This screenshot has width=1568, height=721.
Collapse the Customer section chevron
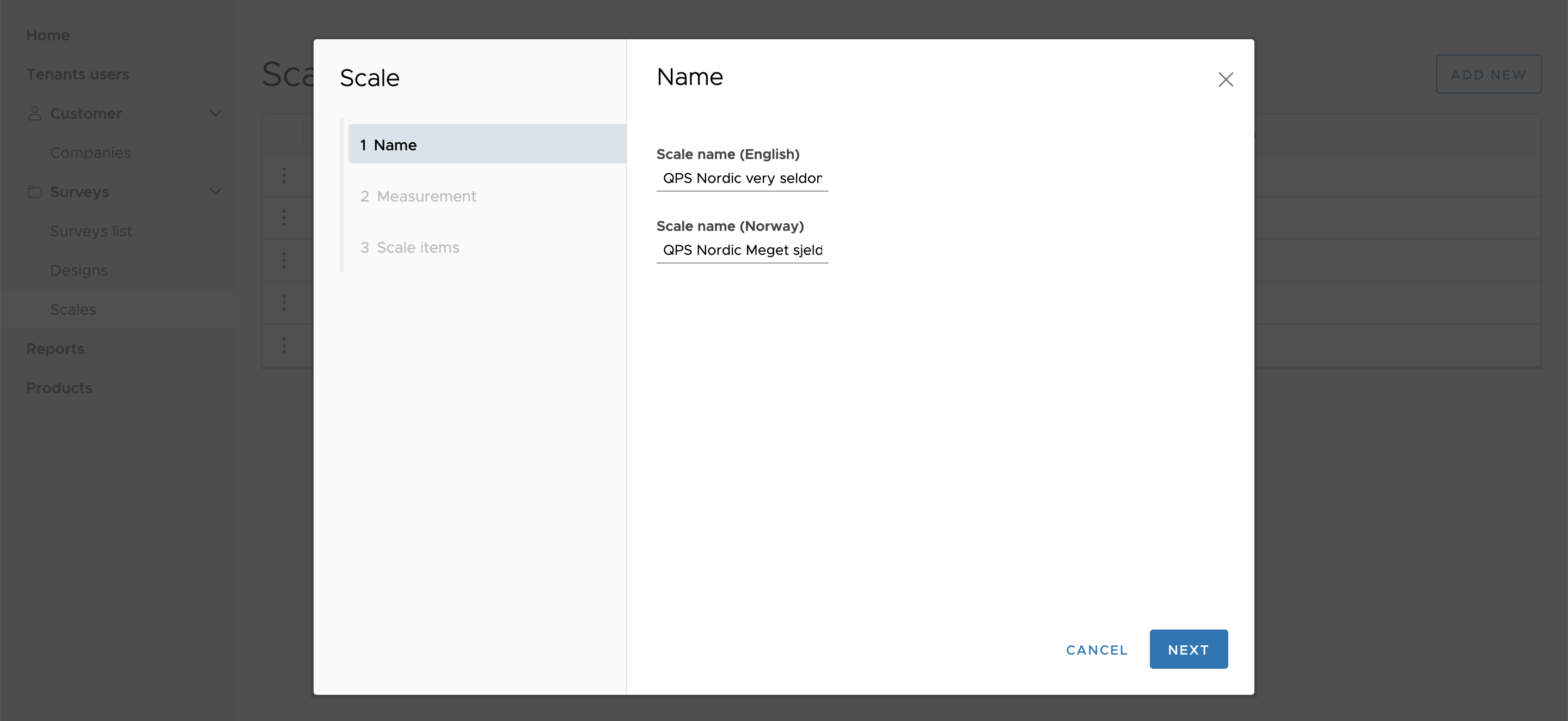[216, 113]
